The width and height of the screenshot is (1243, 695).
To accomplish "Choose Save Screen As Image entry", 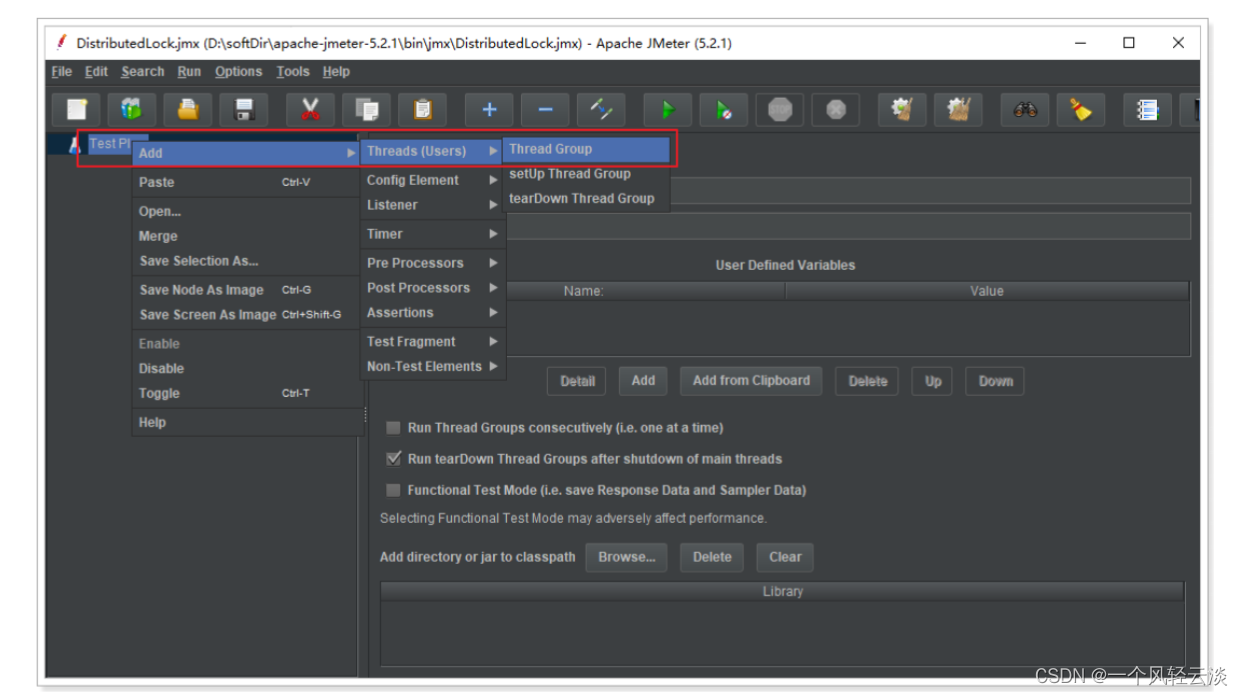I will pos(246,315).
